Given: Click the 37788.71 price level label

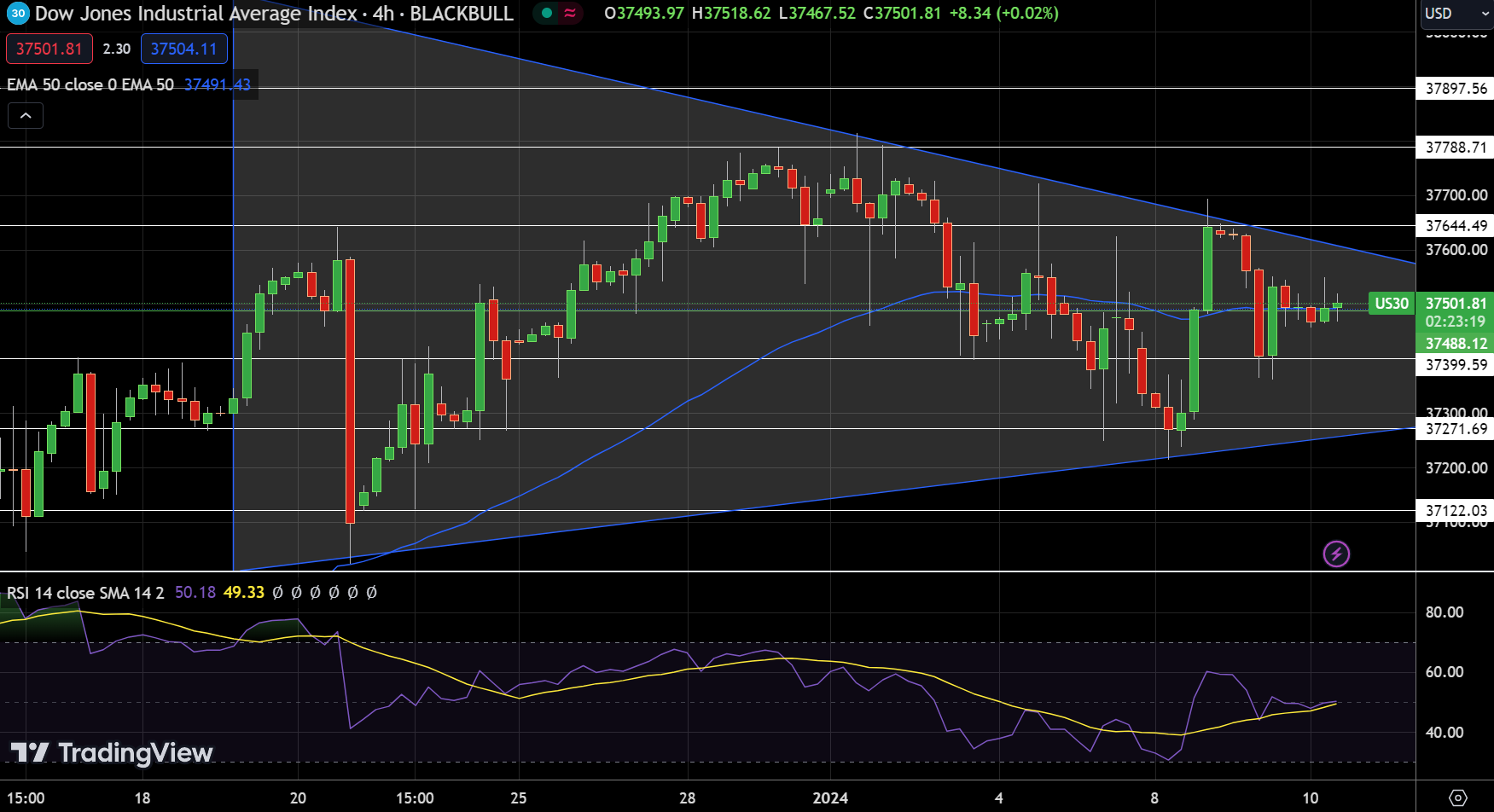Looking at the screenshot, I should pos(1456,148).
